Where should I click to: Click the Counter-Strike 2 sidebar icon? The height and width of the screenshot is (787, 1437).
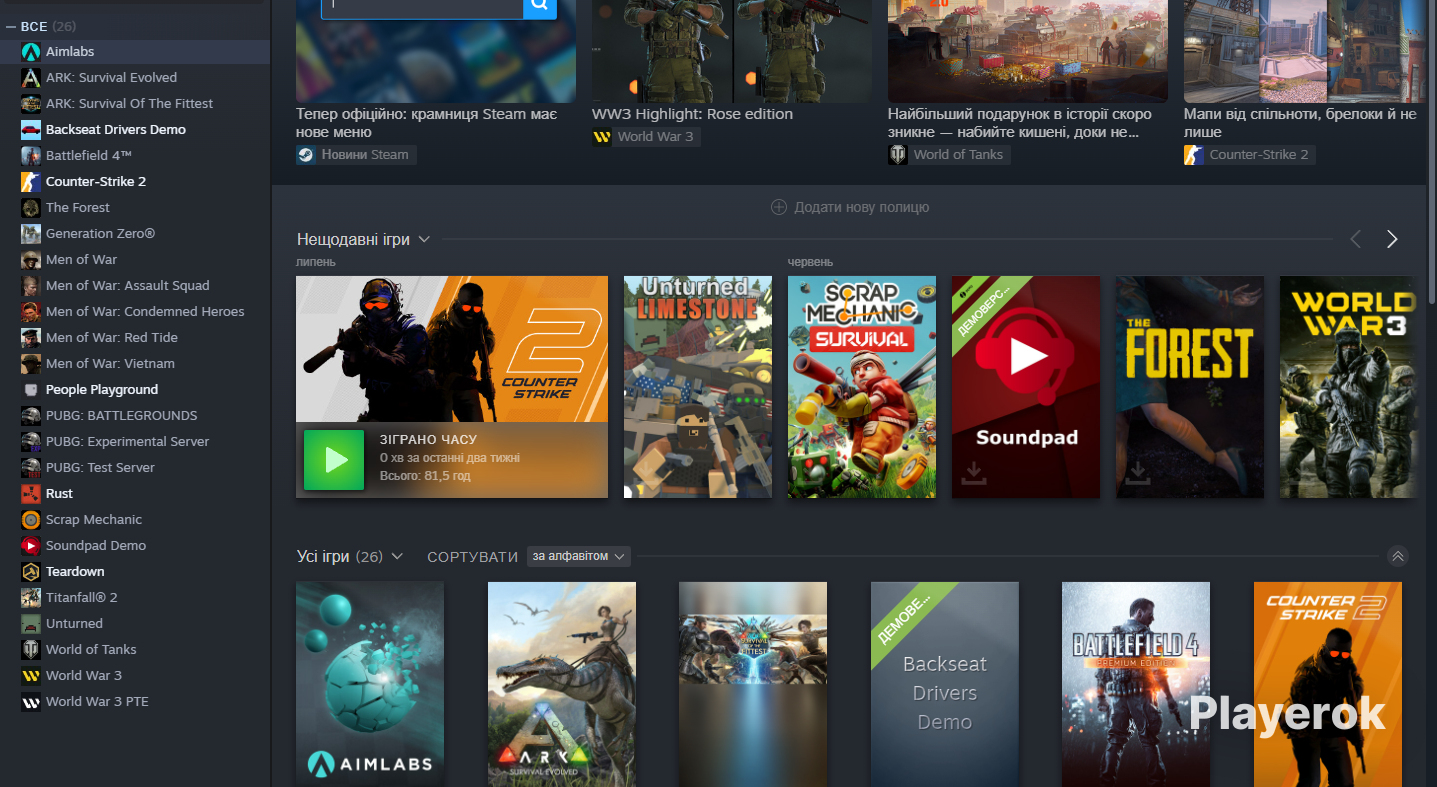[x=31, y=181]
